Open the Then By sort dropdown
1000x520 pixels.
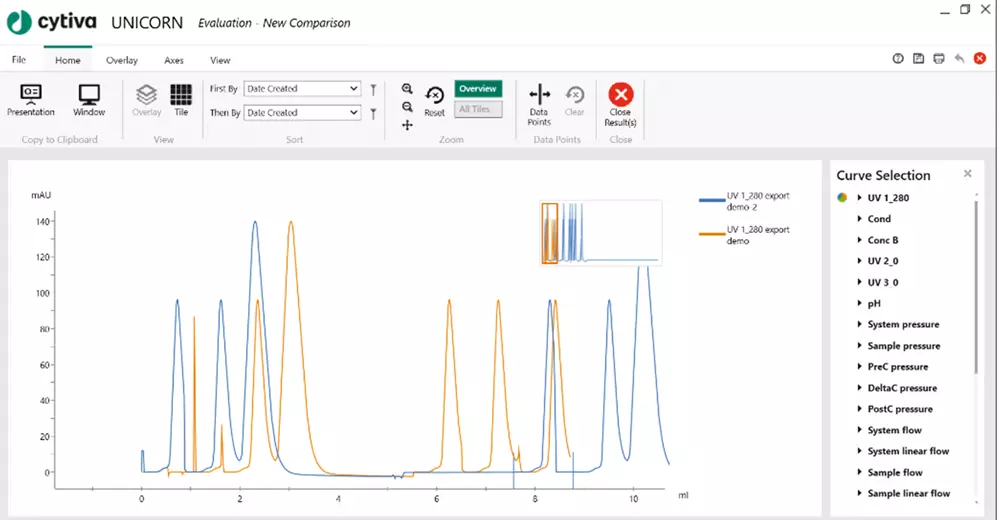pos(301,113)
